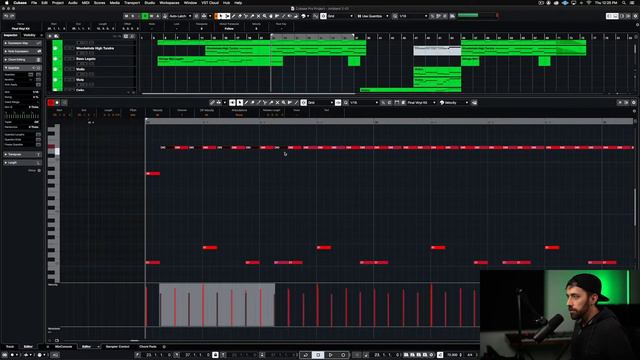The height and width of the screenshot is (360, 640).
Task: Open the Velocity controller lane dropdown
Action: [454, 102]
